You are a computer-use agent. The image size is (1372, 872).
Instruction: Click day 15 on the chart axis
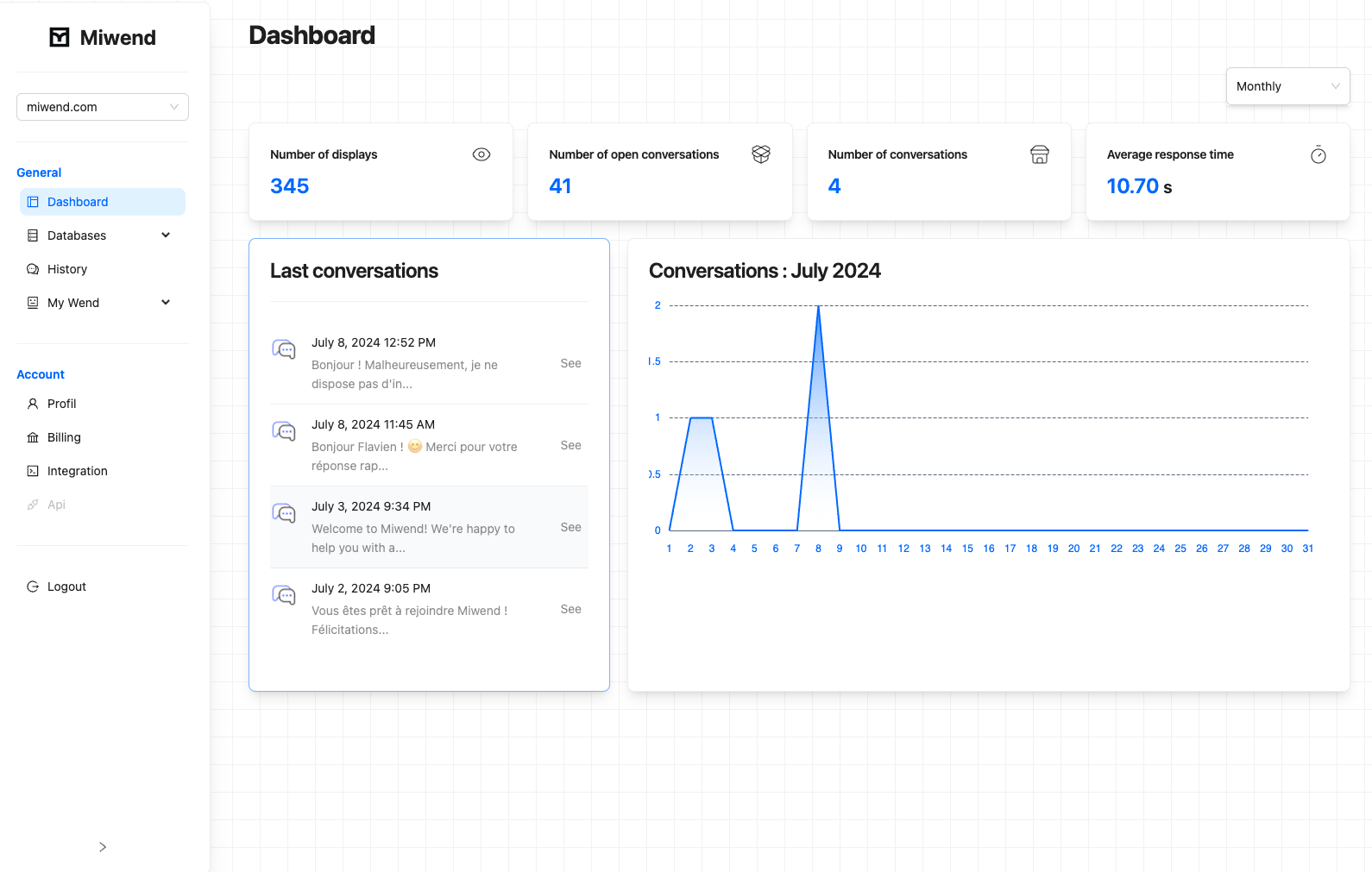point(967,549)
